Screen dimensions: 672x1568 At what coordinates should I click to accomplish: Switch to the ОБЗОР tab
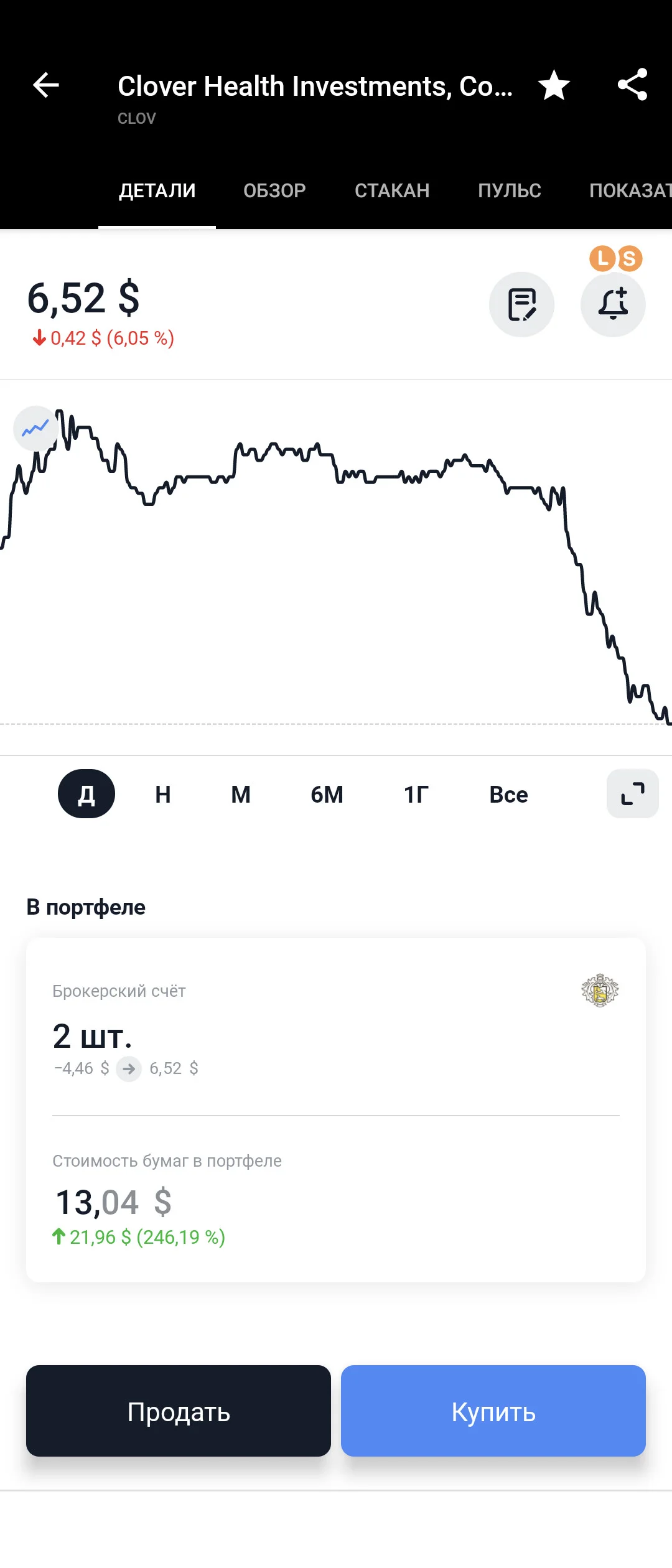click(x=274, y=190)
